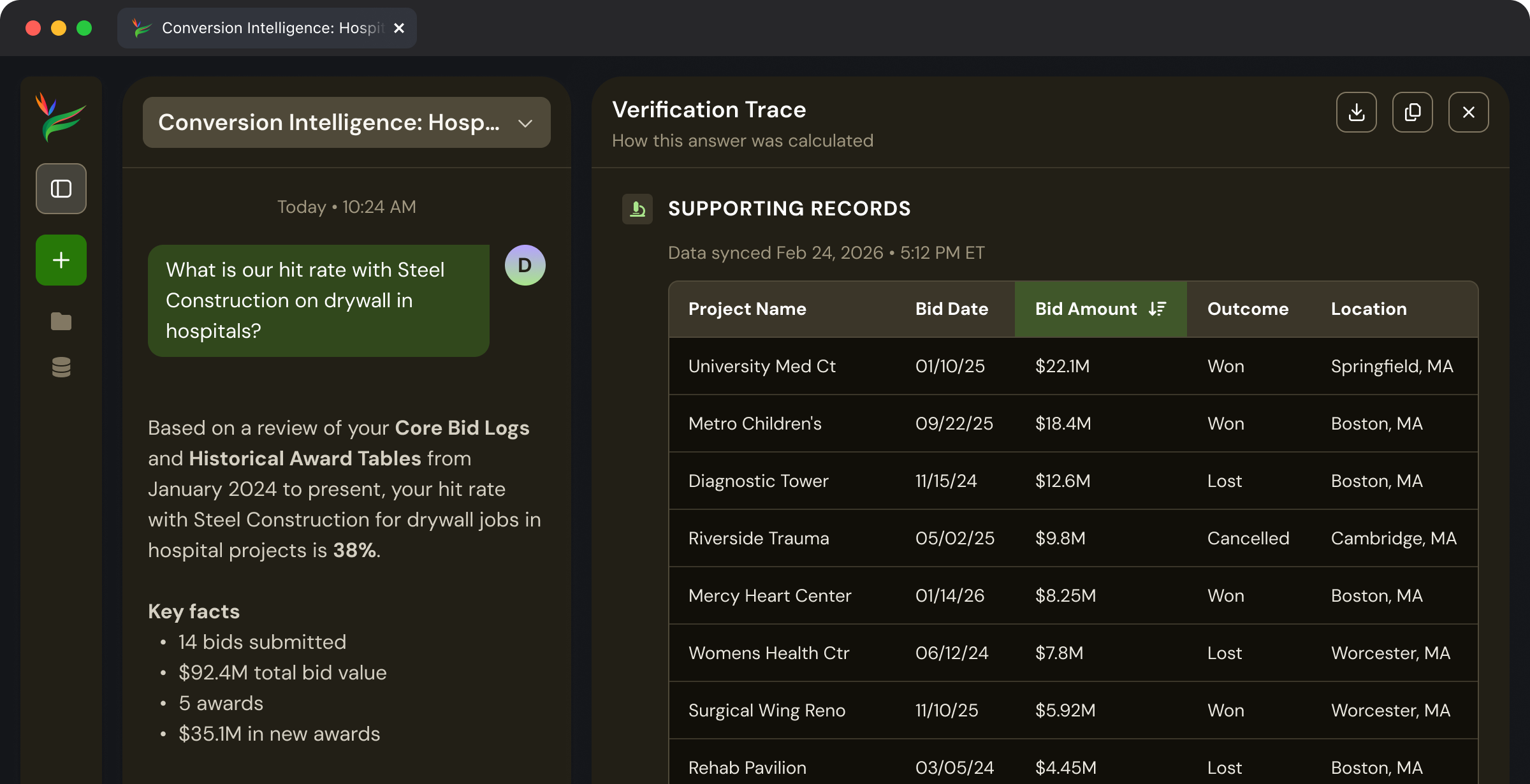This screenshot has width=1530, height=784.
Task: Select the Conversion Intelligence: Hospit tab
Action: pos(267,28)
